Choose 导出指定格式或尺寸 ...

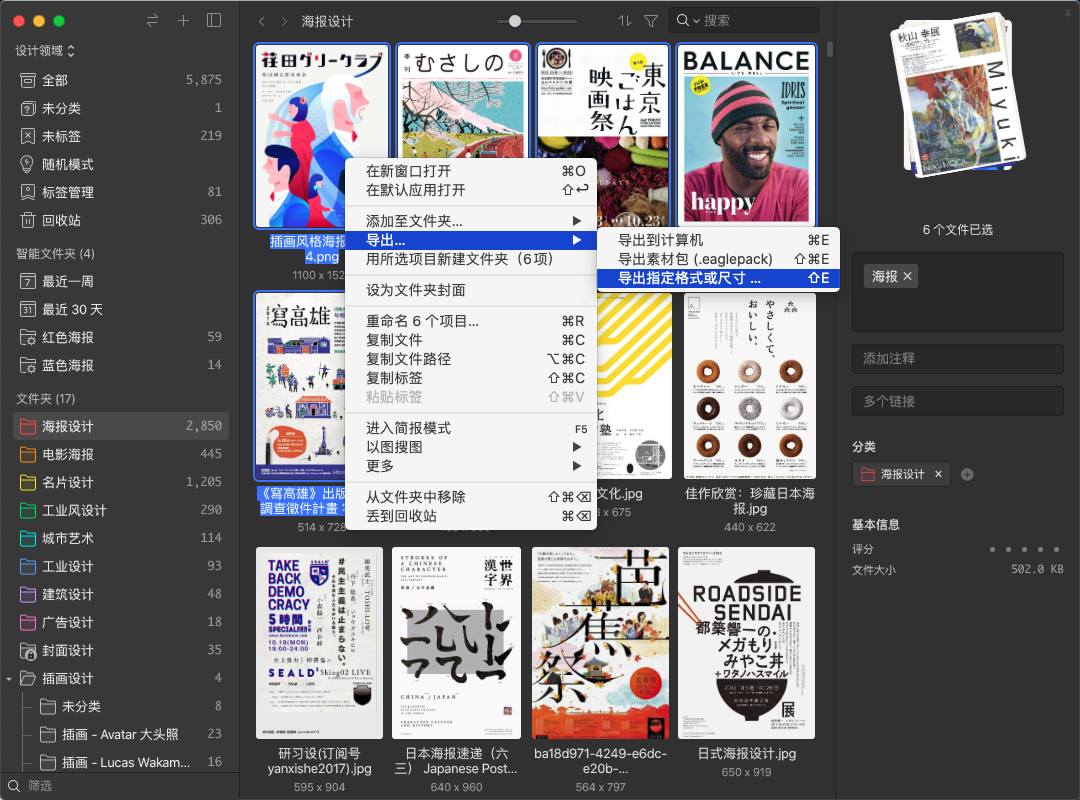coord(718,278)
